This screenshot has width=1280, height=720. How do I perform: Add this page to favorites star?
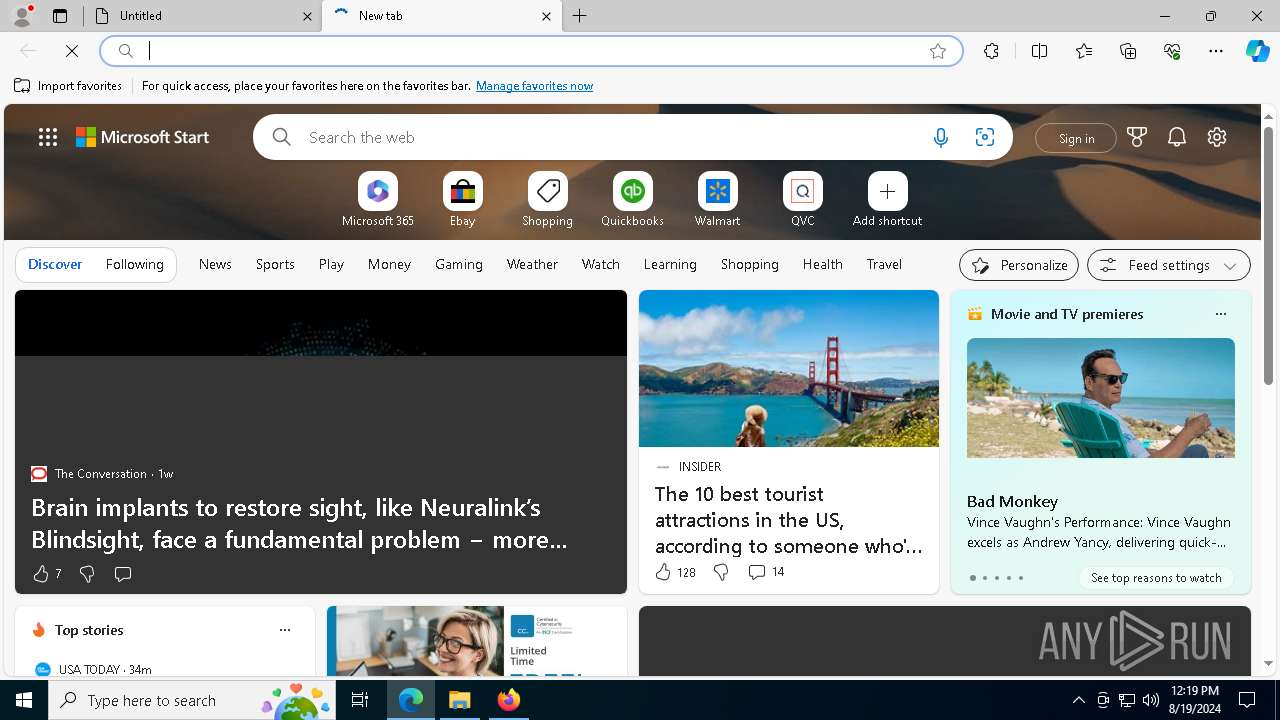pyautogui.click(x=937, y=51)
